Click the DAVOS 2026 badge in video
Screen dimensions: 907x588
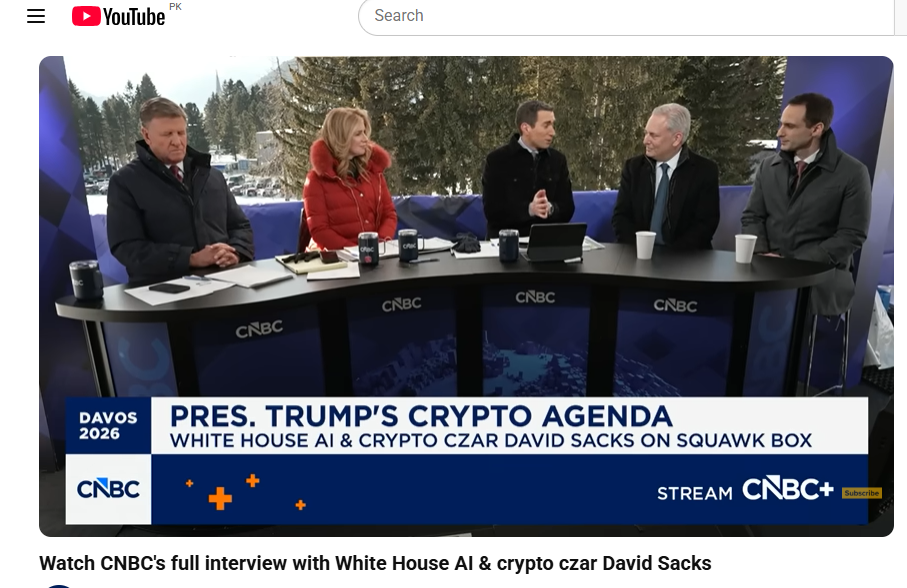[108, 426]
